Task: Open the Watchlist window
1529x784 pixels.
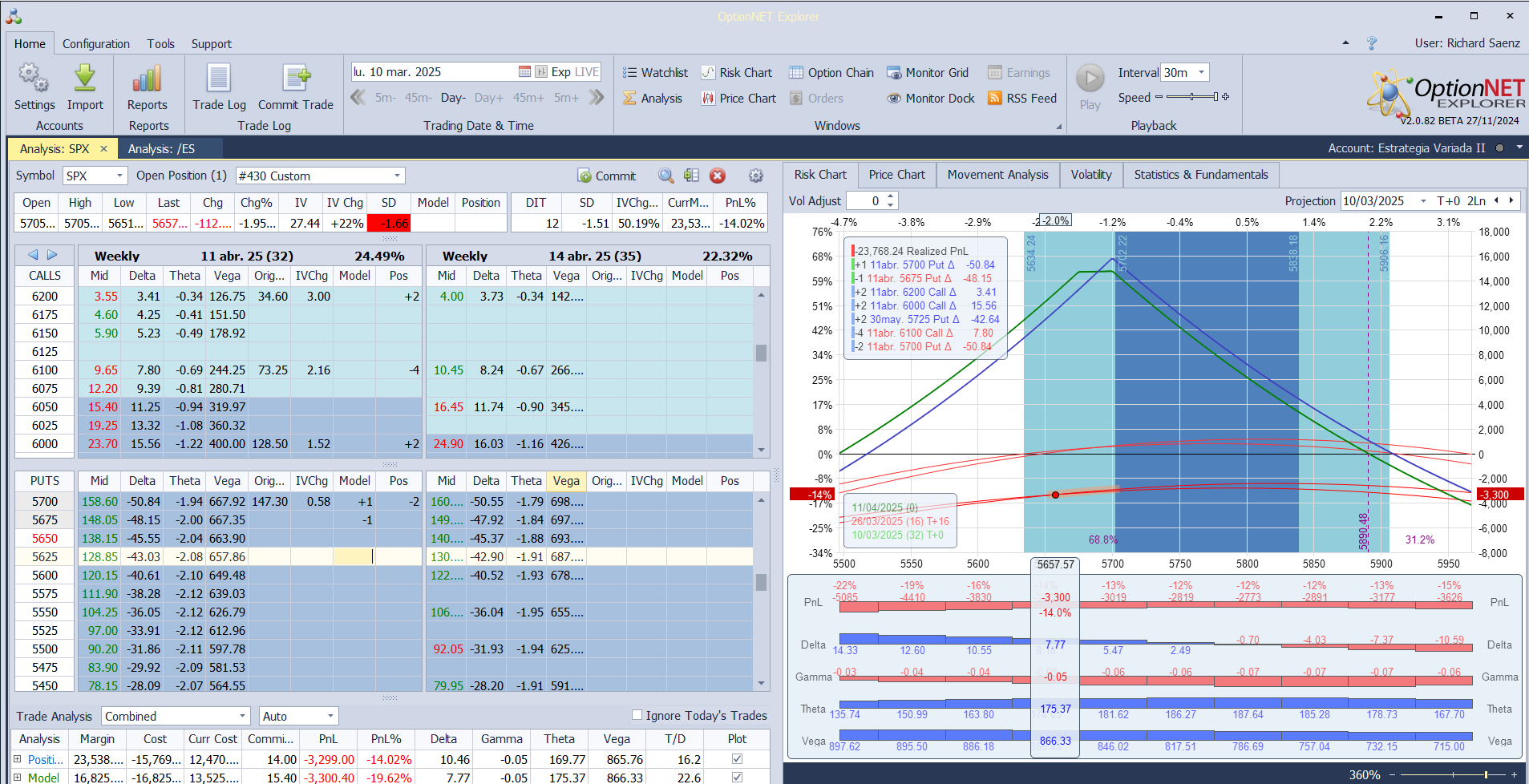Action: (x=655, y=73)
